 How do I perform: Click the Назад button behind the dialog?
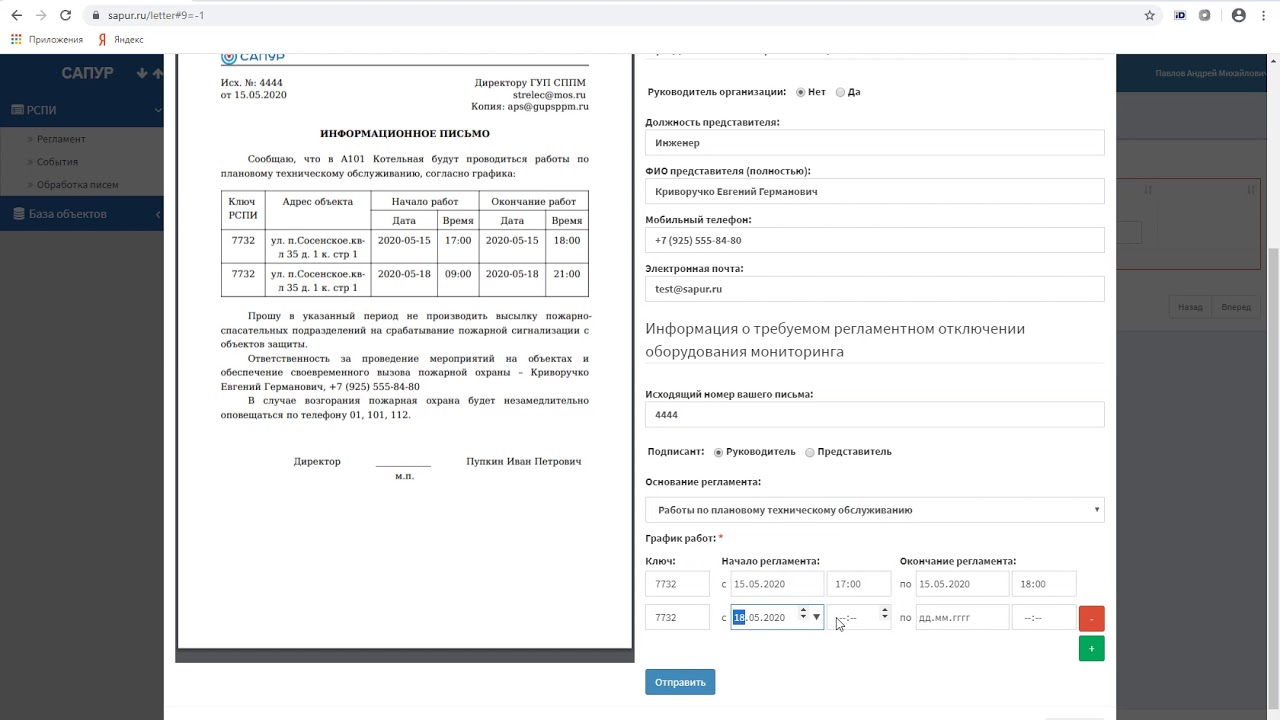(x=1190, y=307)
